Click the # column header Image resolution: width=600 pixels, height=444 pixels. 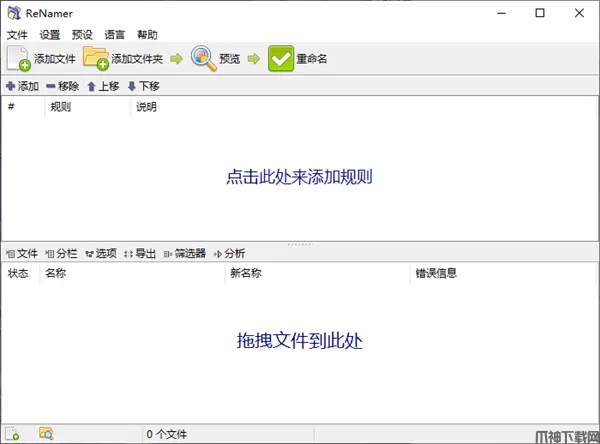[23, 107]
